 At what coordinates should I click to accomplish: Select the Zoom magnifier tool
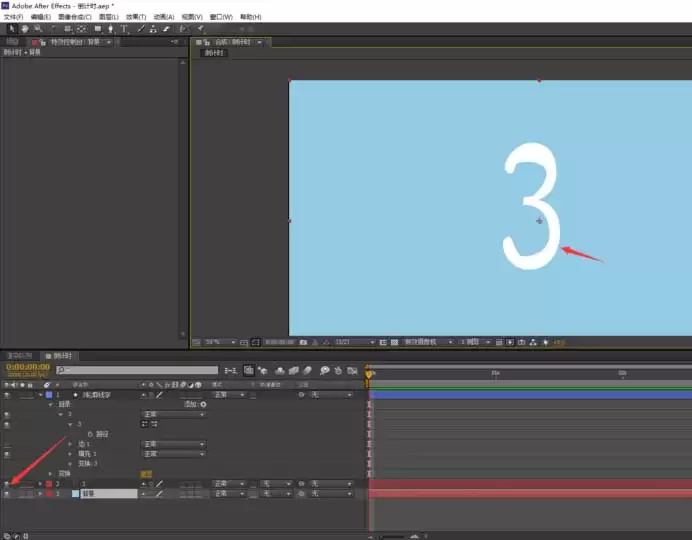coord(38,29)
